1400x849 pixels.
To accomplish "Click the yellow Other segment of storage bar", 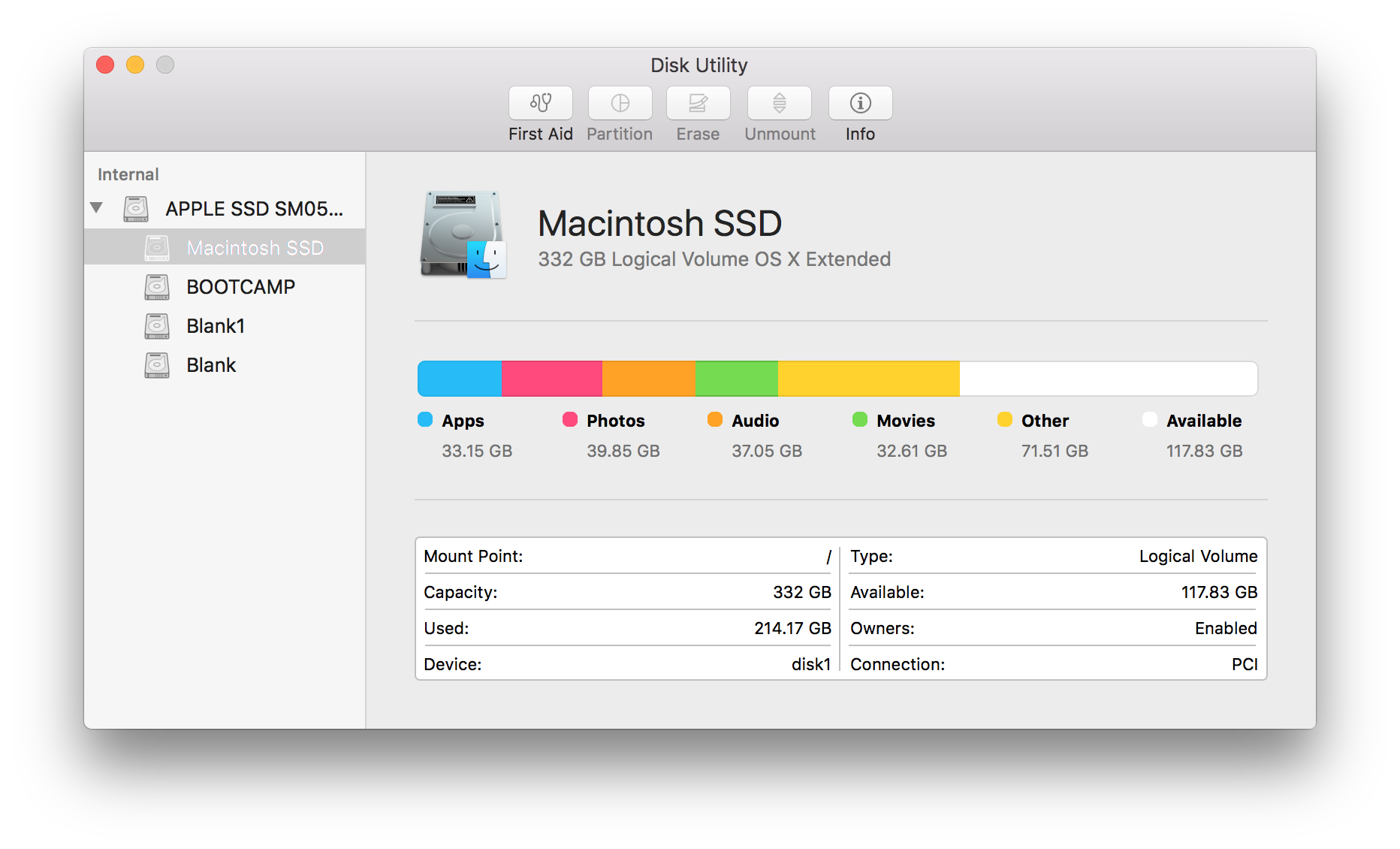I will tap(869, 379).
